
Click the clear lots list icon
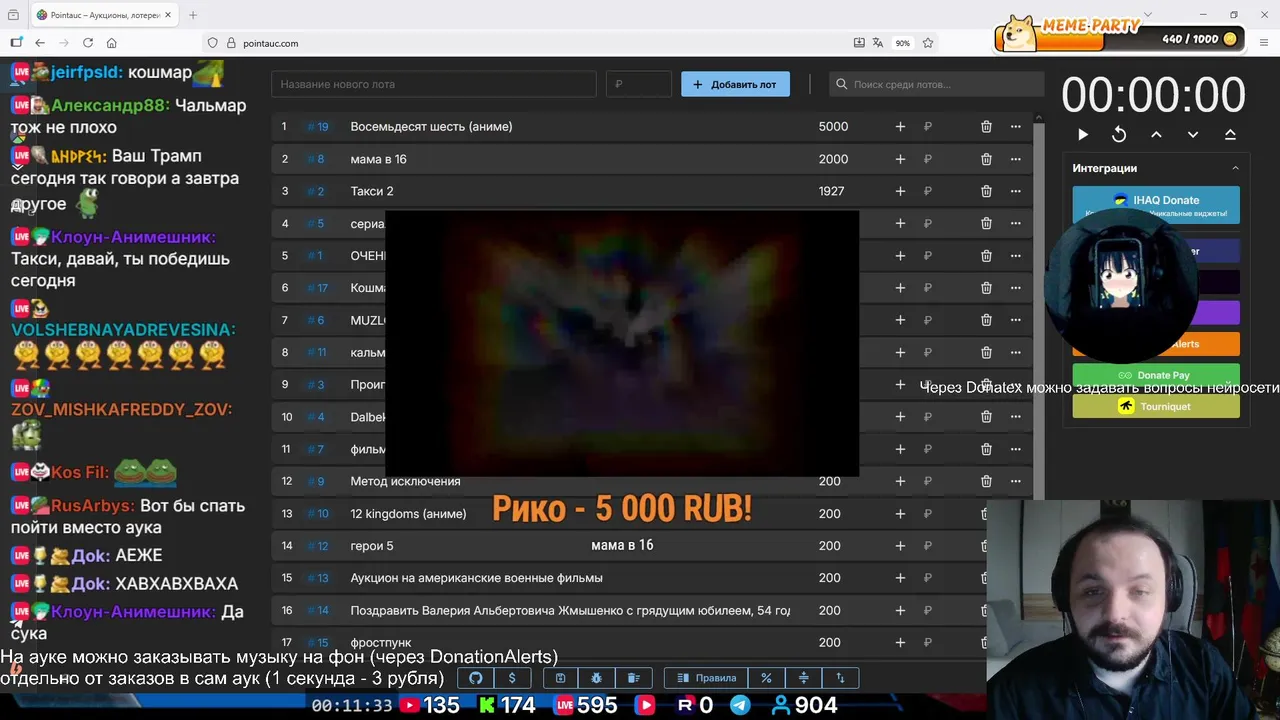click(633, 678)
